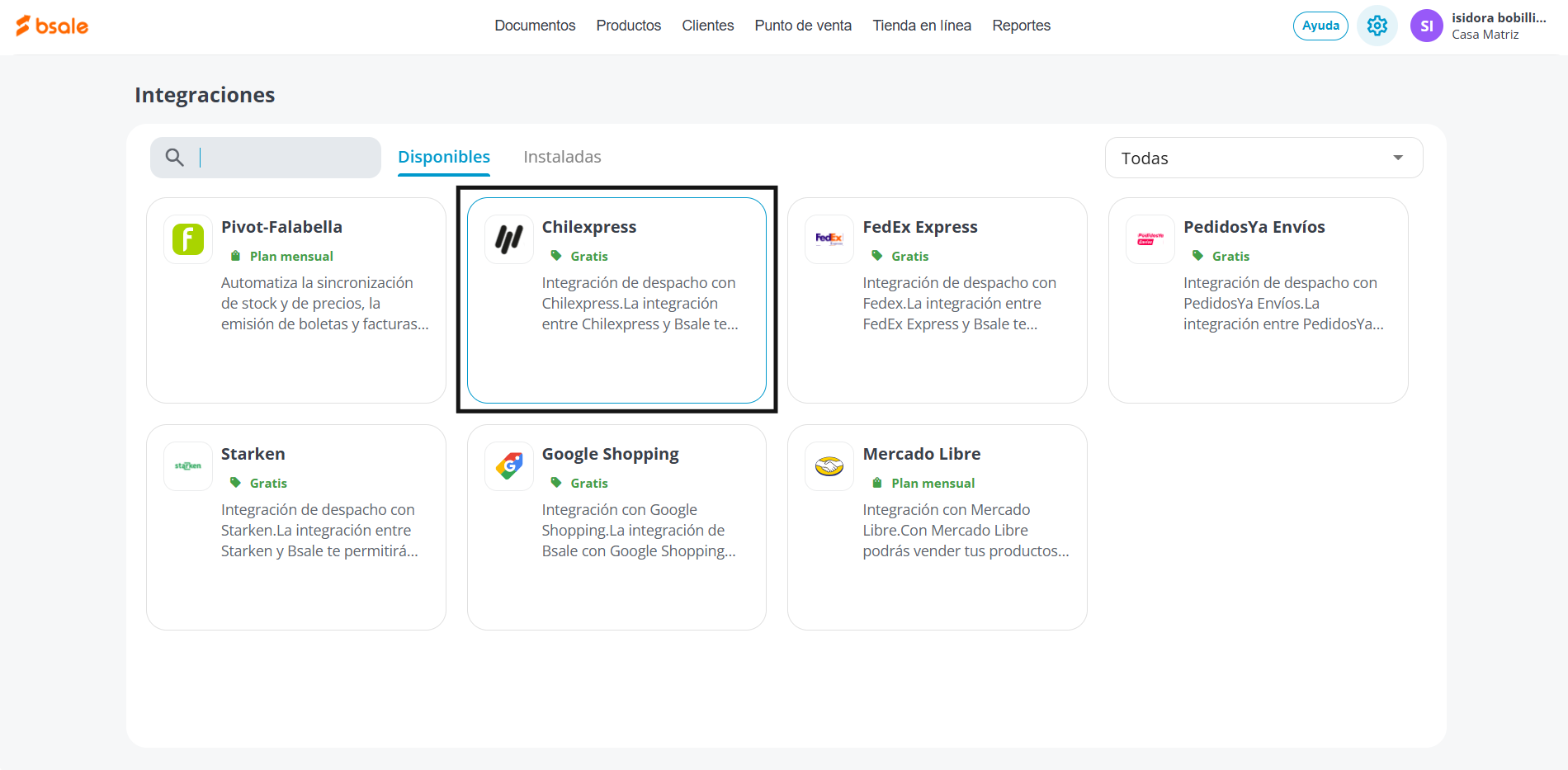Click Mercado Libre's description text
This screenshot has height=770, width=1568.
click(x=966, y=531)
